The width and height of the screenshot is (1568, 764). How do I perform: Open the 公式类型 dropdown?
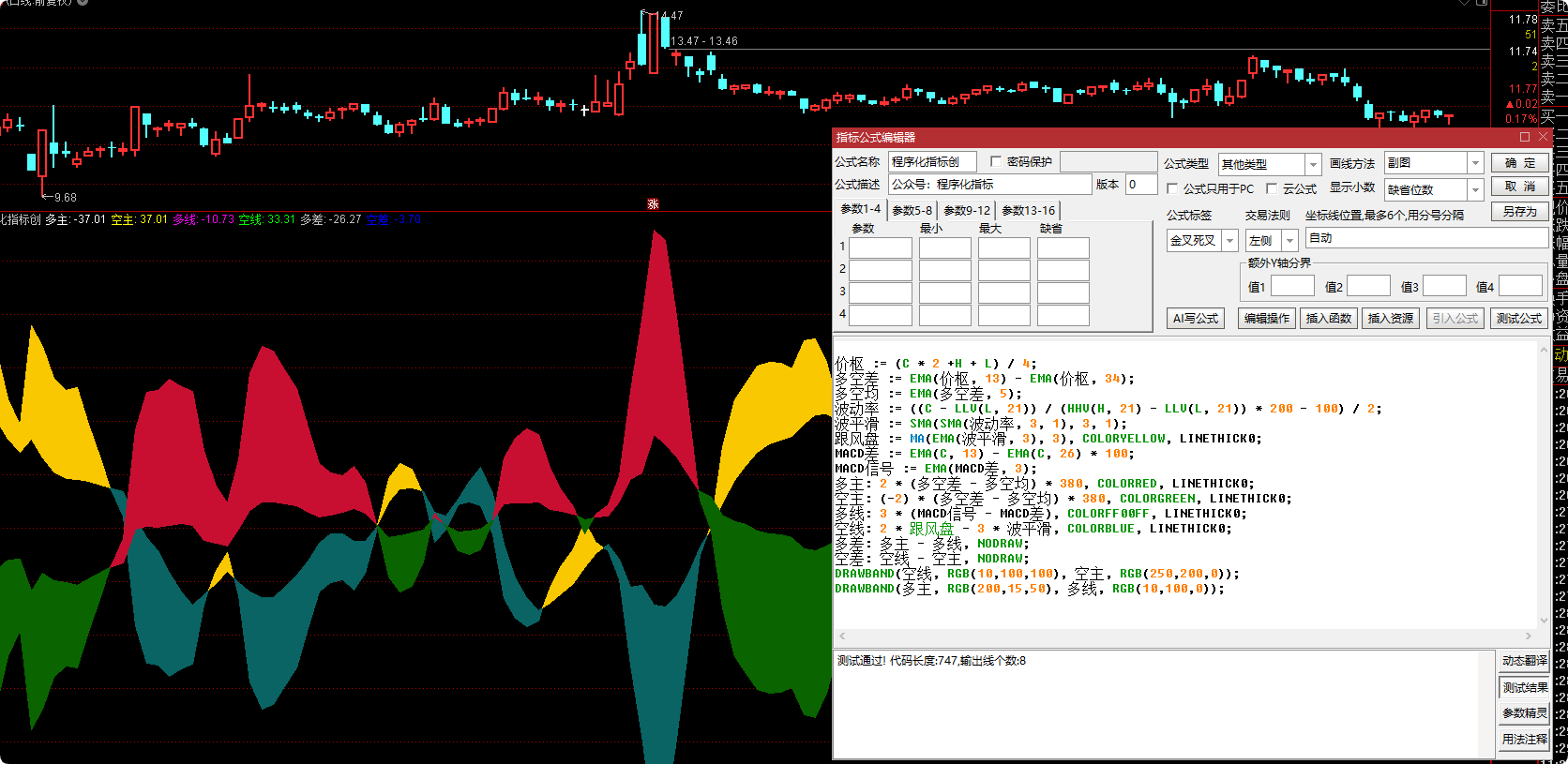coord(1313,164)
